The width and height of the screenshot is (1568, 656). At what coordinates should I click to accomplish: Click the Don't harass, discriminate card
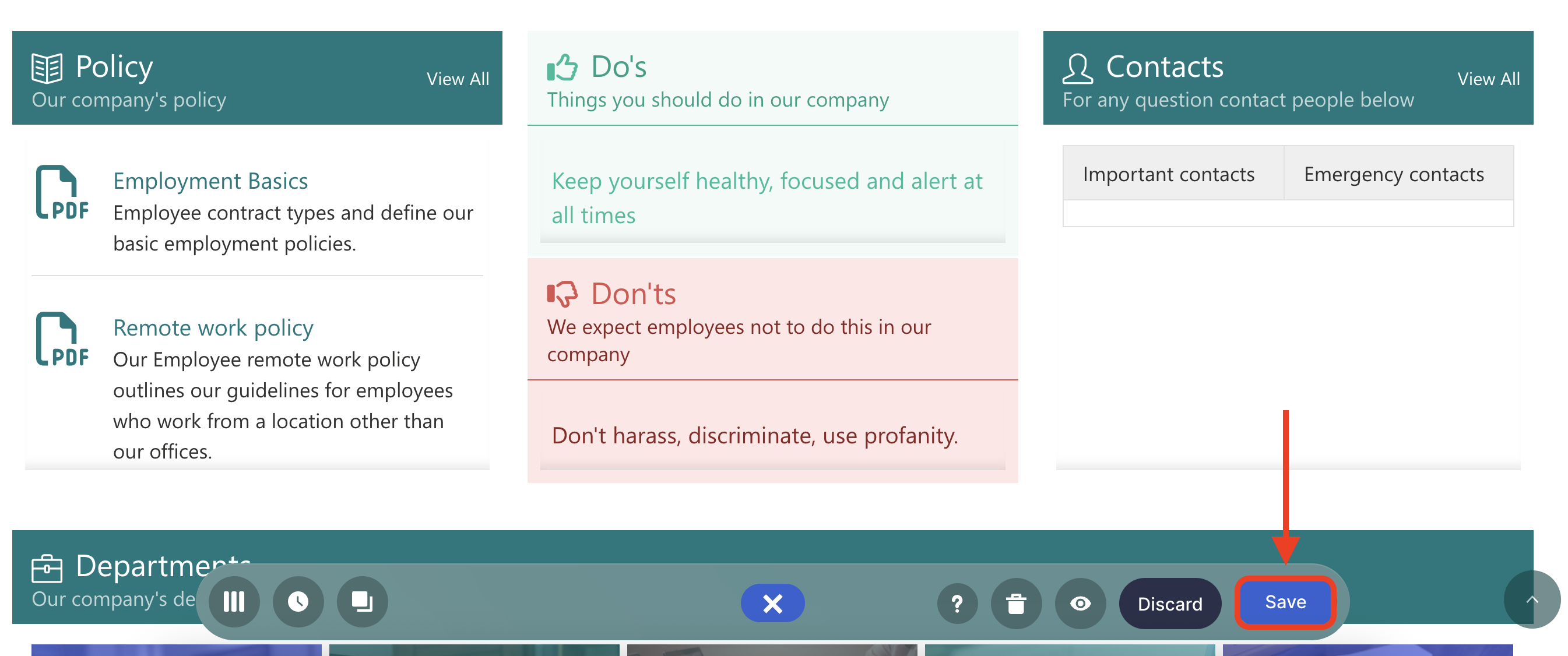pyautogui.click(x=754, y=435)
